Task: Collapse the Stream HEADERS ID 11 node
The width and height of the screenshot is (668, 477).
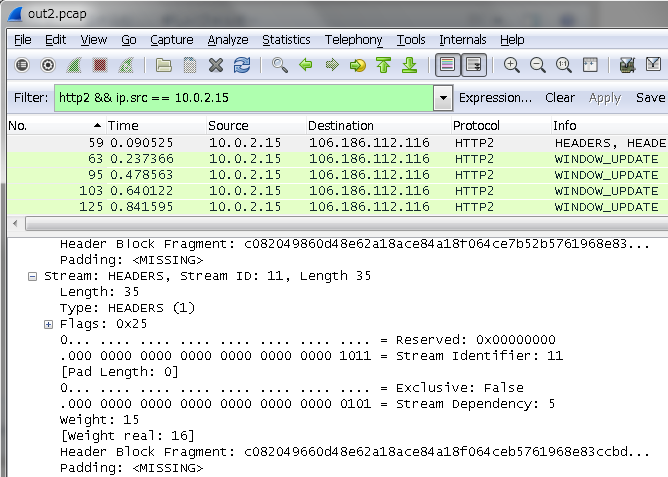Action: pyautogui.click(x=32, y=277)
